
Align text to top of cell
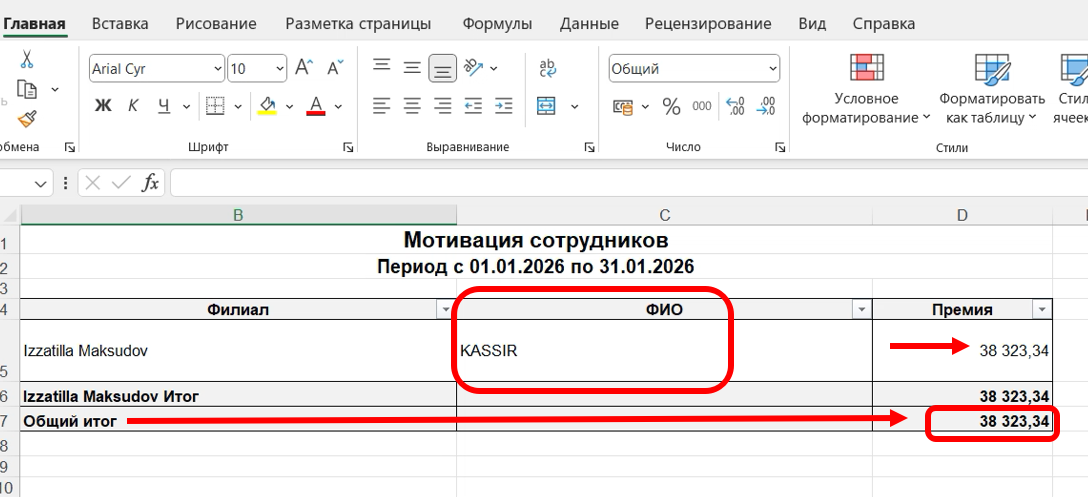[x=381, y=66]
